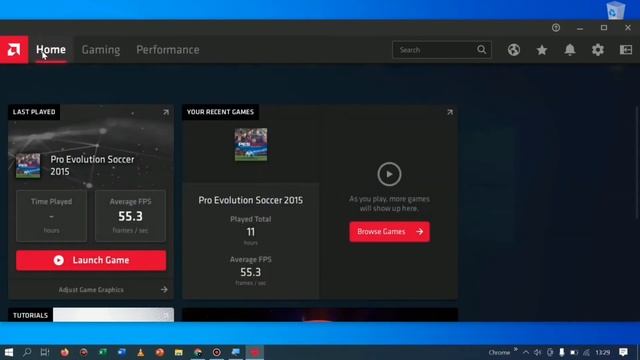The height and width of the screenshot is (360, 640).
Task: Show hidden system tray icons
Action: [526, 352]
